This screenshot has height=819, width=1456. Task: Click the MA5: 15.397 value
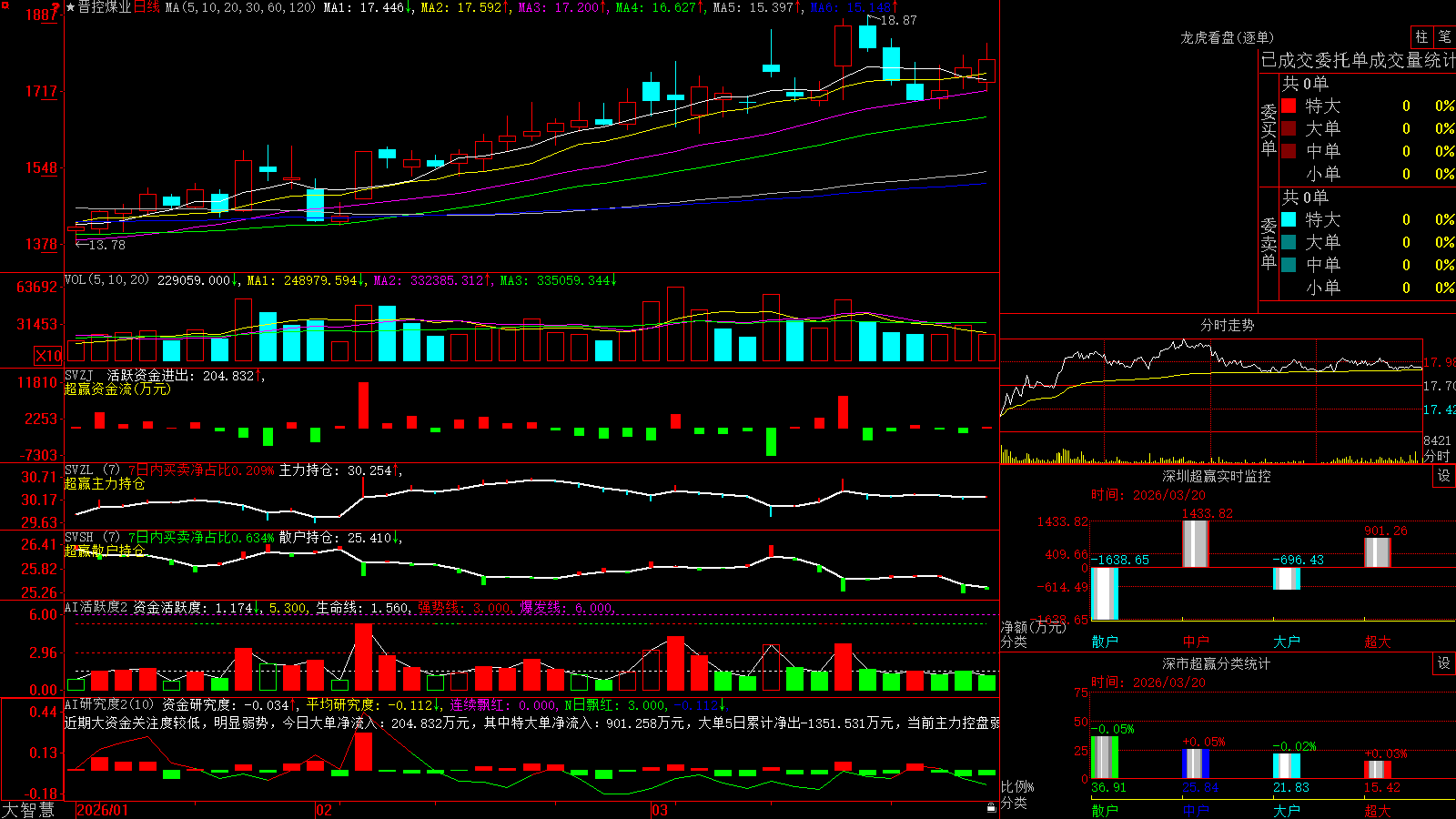point(753,7)
